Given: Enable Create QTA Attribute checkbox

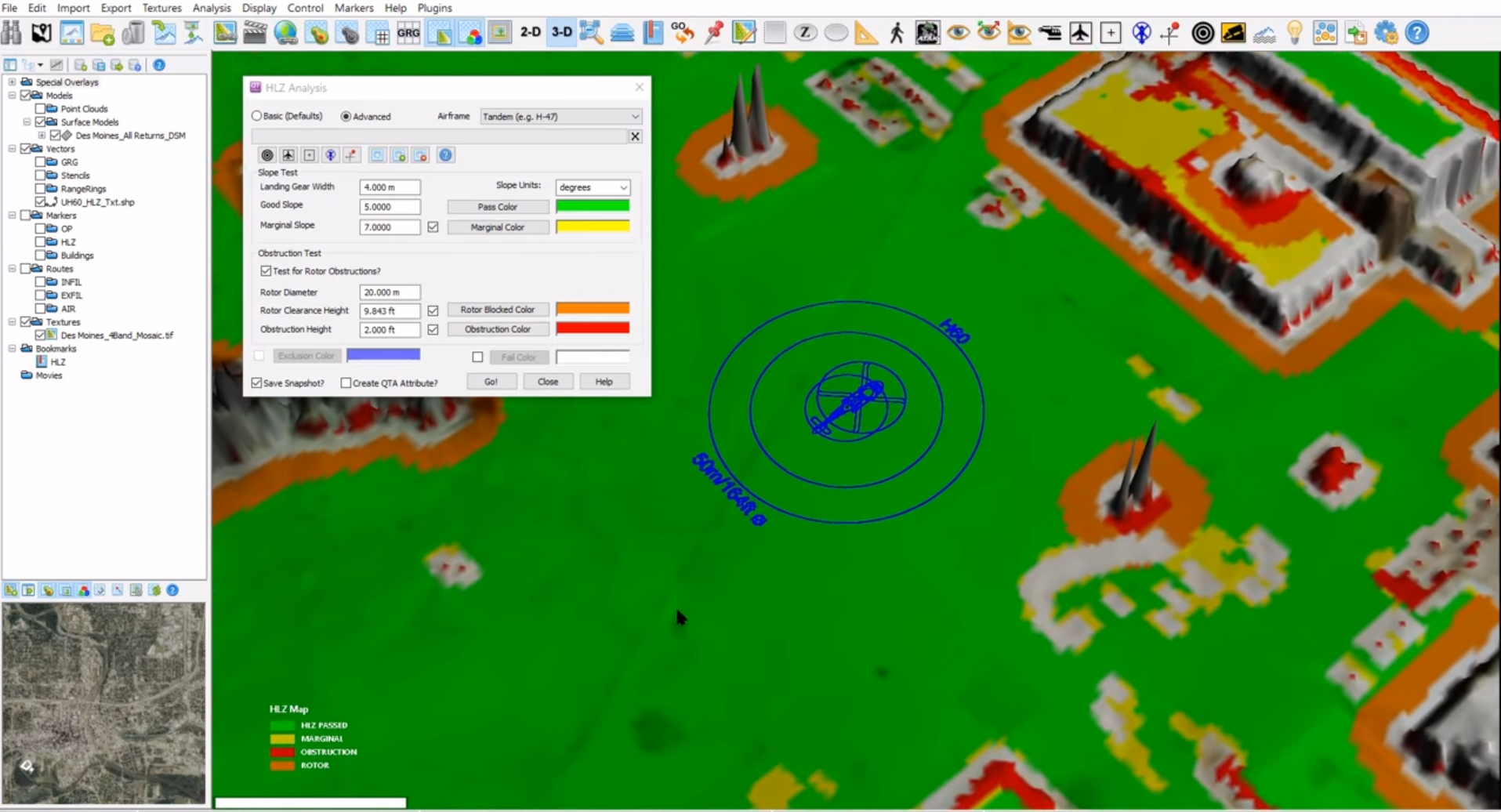Looking at the screenshot, I should (x=346, y=383).
